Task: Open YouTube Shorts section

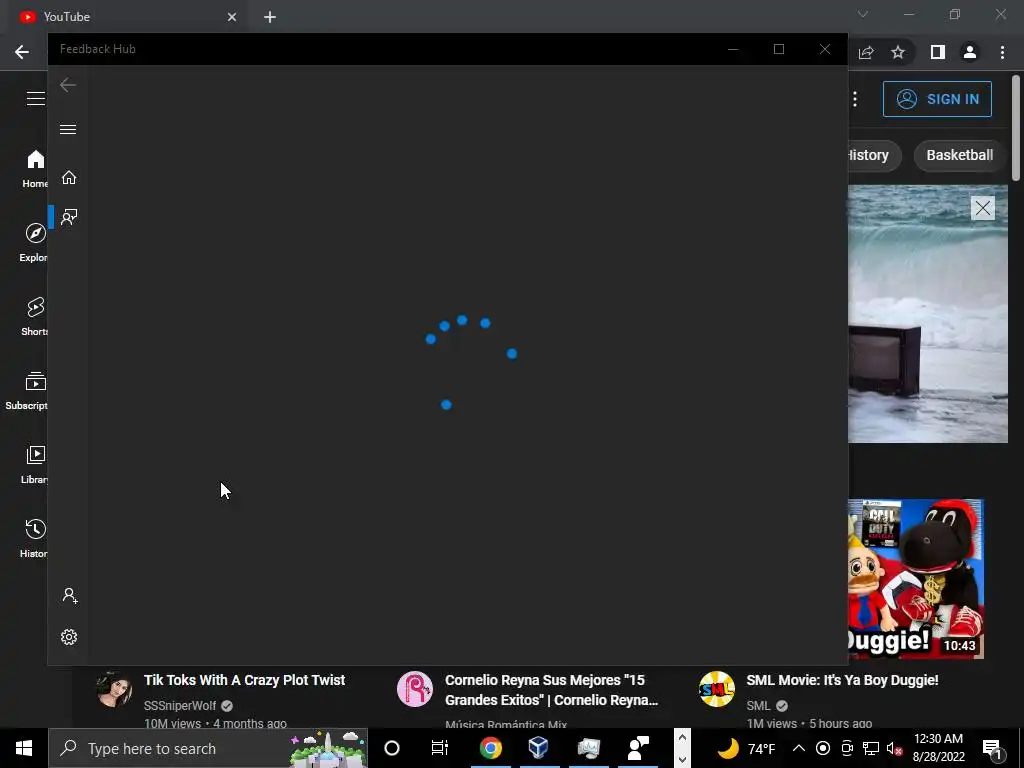Action: tap(34, 317)
